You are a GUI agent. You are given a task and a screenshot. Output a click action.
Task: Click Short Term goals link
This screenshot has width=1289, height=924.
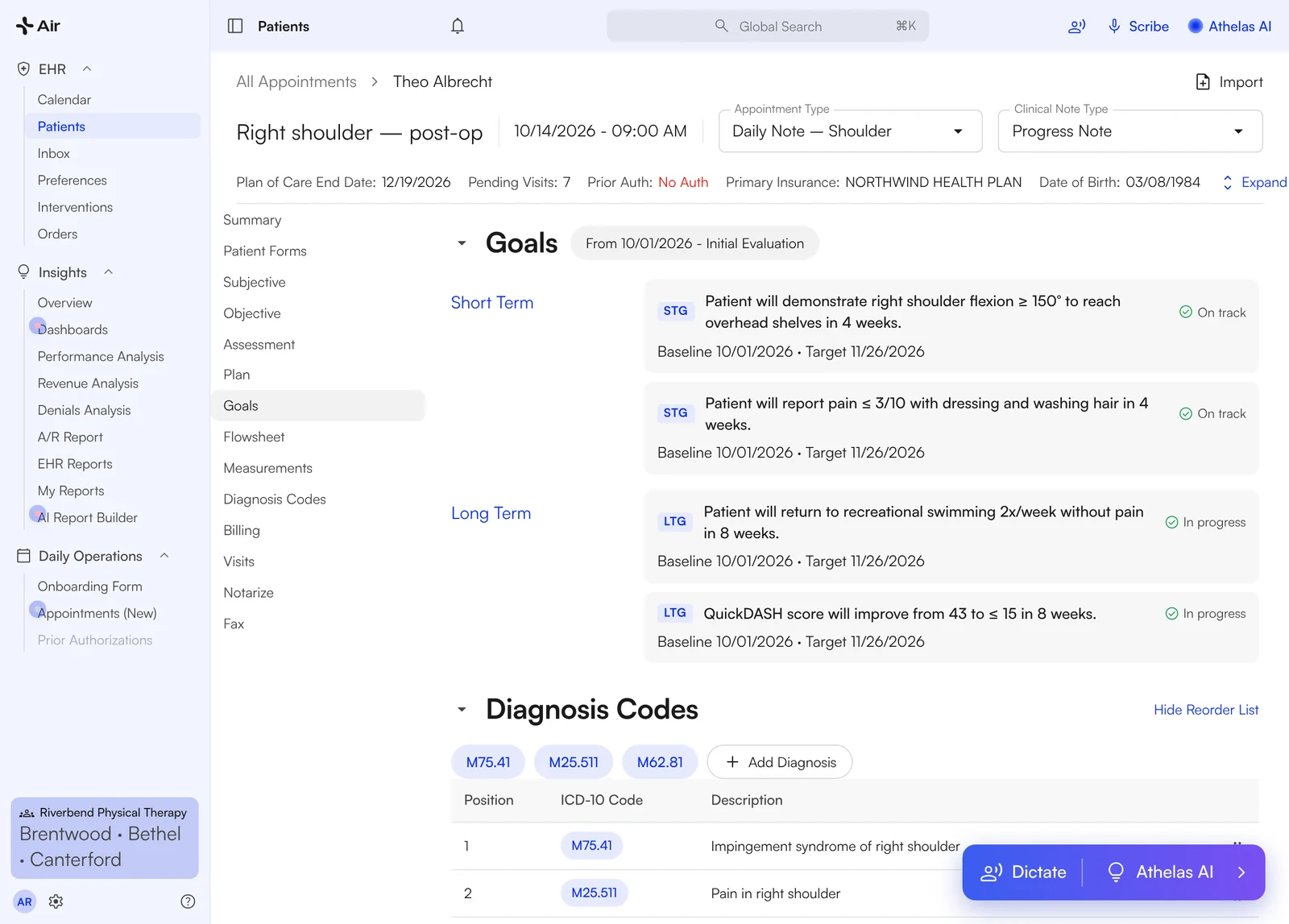point(492,303)
